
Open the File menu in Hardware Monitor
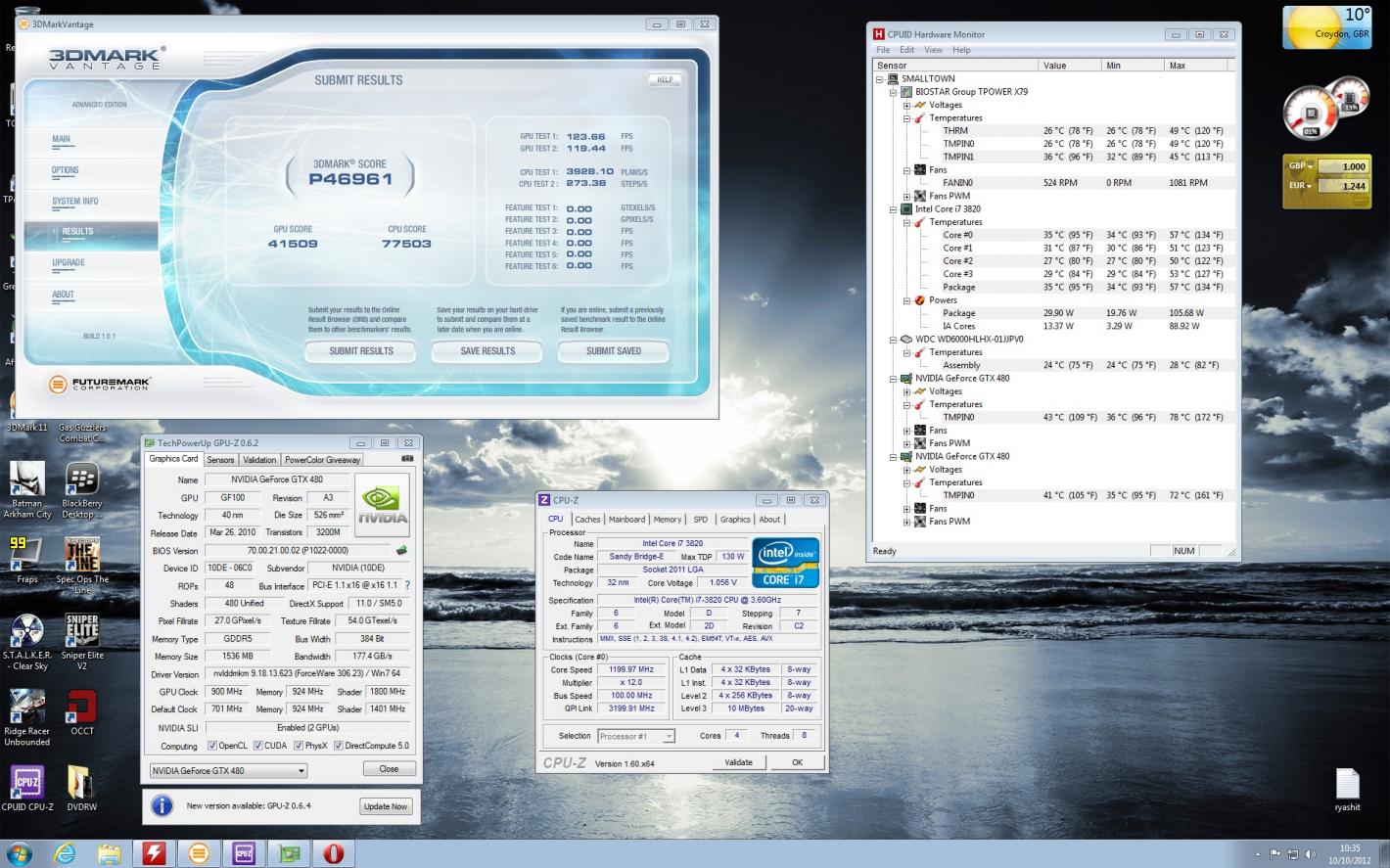883,50
